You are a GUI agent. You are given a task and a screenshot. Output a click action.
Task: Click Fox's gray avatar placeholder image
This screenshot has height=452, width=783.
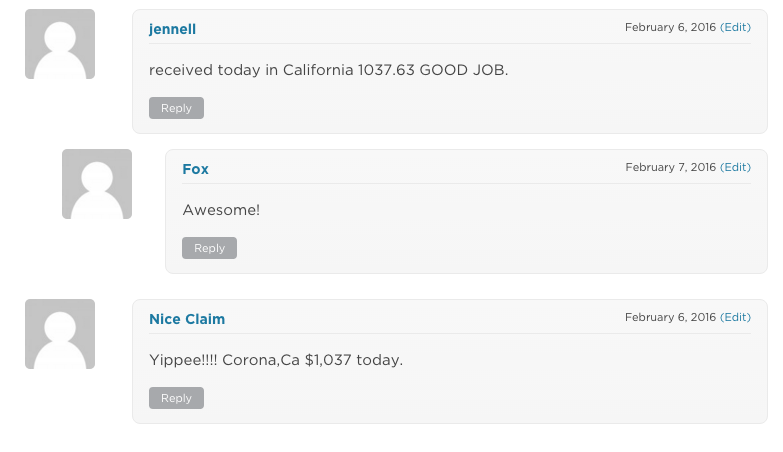click(97, 184)
